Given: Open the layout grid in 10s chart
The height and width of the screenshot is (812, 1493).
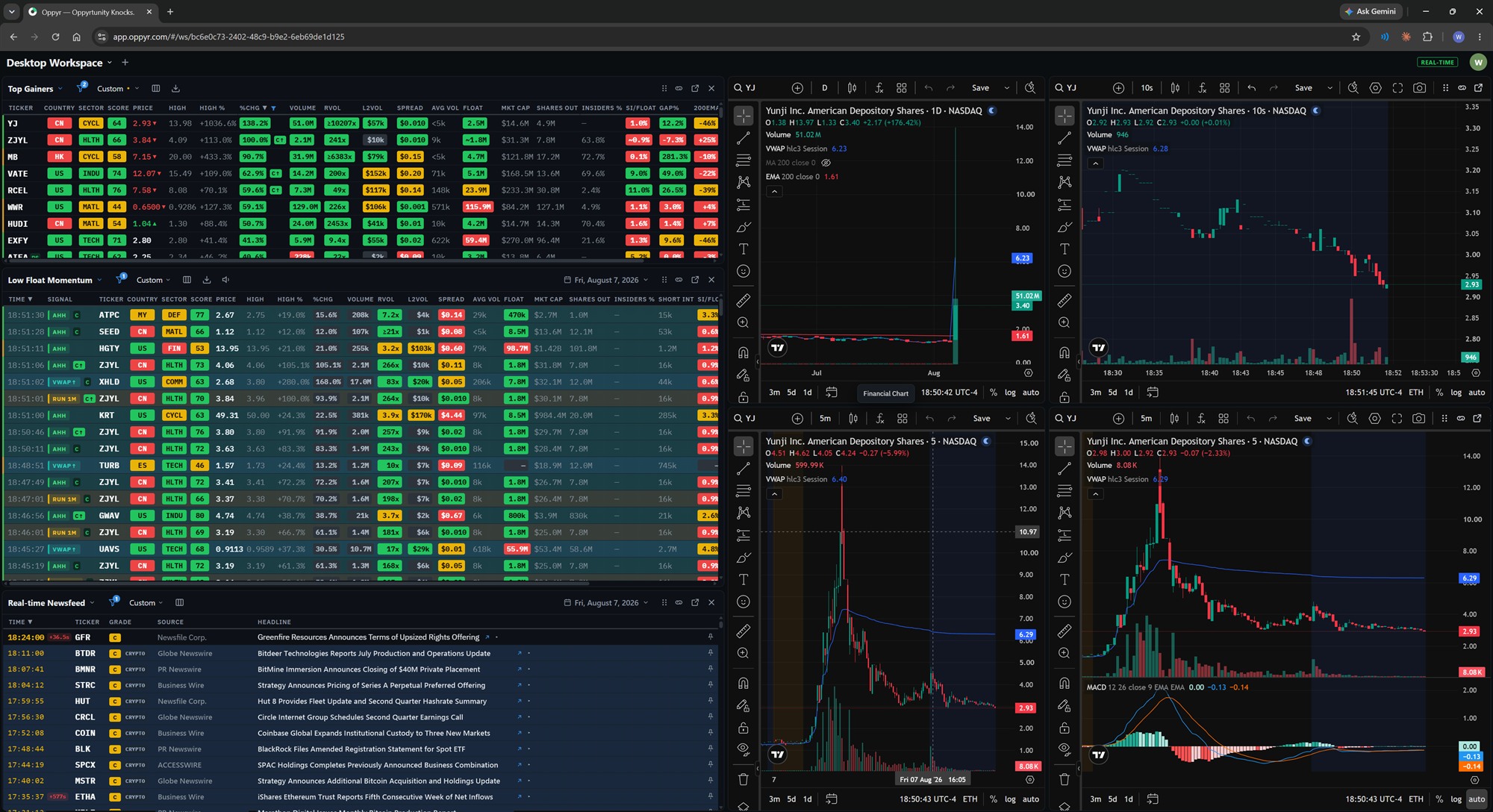Looking at the screenshot, I should point(1224,88).
